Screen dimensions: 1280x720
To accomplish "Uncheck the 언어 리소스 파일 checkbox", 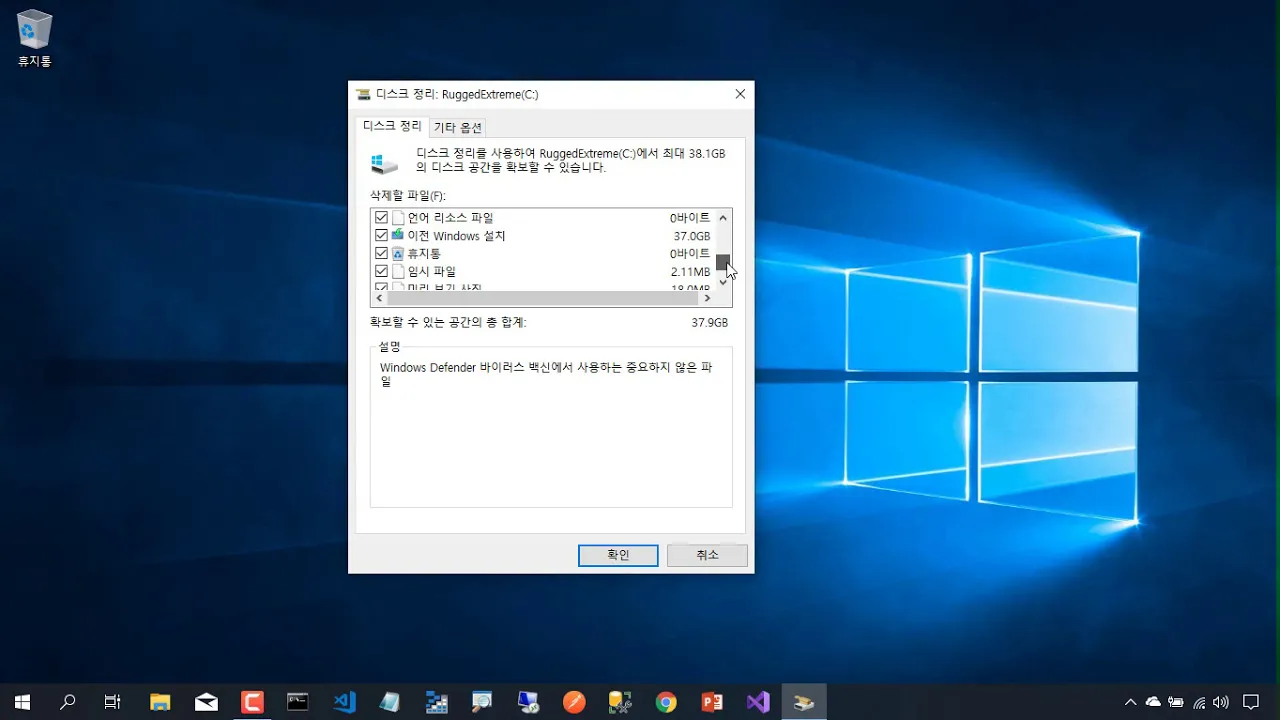I will click(381, 217).
